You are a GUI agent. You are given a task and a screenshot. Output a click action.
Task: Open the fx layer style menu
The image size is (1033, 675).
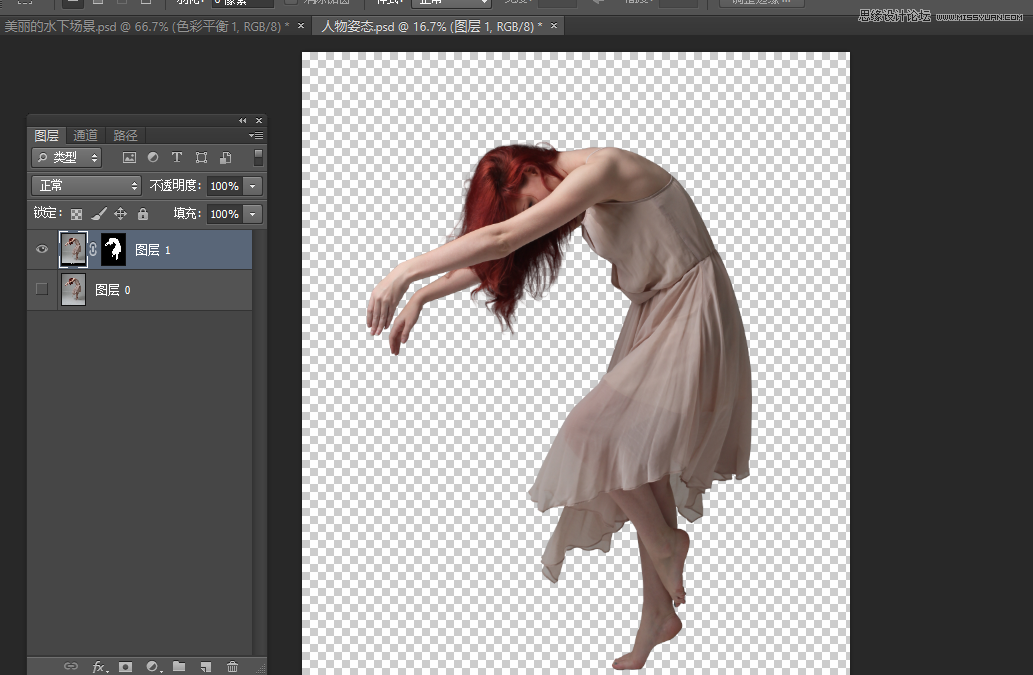(99, 667)
